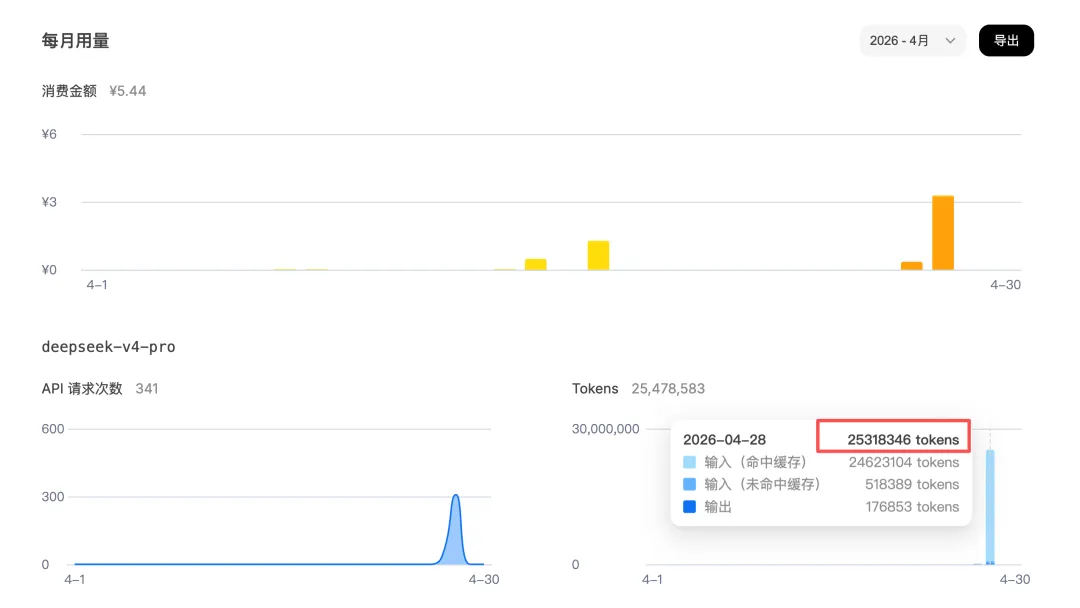1080x608 pixels.
Task: Click the 每月用量 section heading
Action: pos(75,41)
